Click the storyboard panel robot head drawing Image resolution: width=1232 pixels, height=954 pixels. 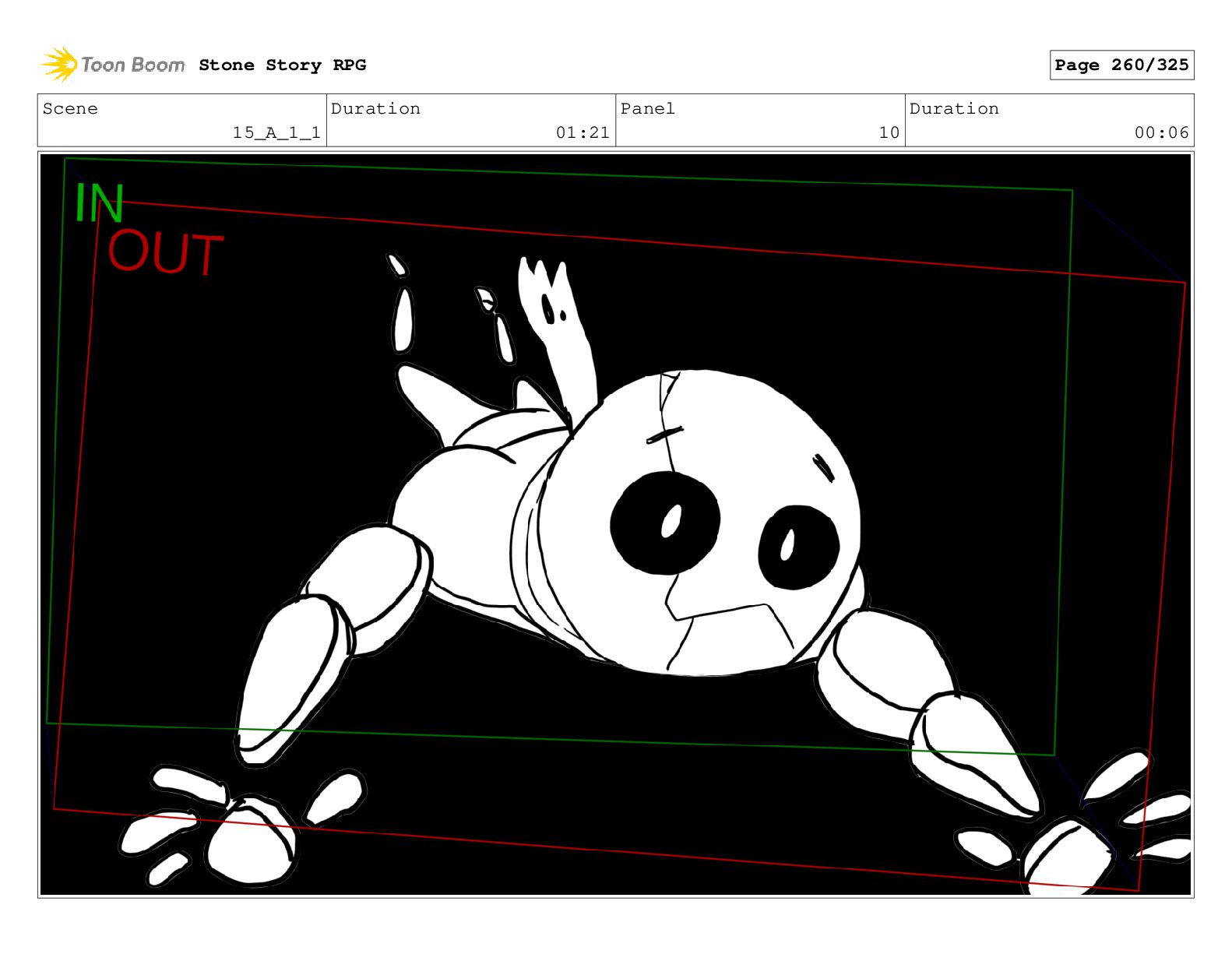click(x=701, y=522)
